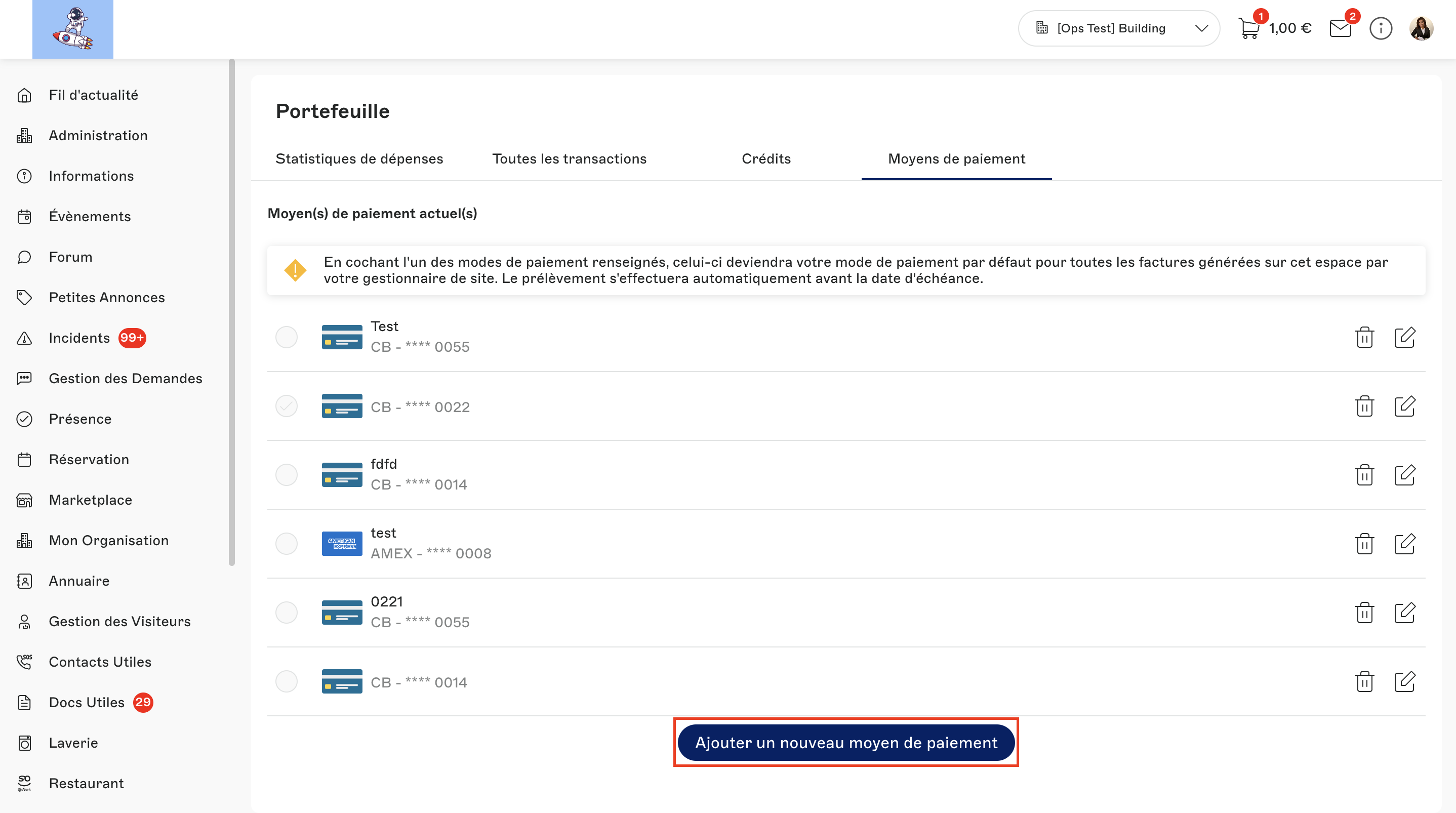This screenshot has height=813, width=1456.
Task: Open the mail envelope notifications
Action: pos(1340,28)
